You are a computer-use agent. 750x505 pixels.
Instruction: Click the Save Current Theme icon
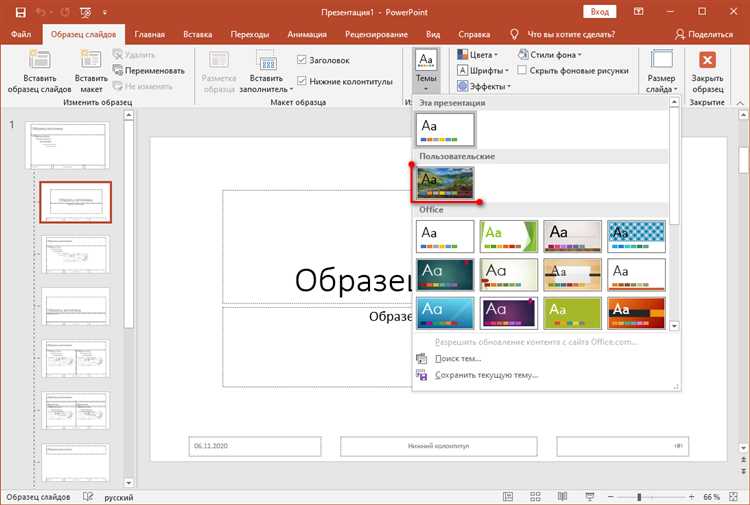[421, 375]
